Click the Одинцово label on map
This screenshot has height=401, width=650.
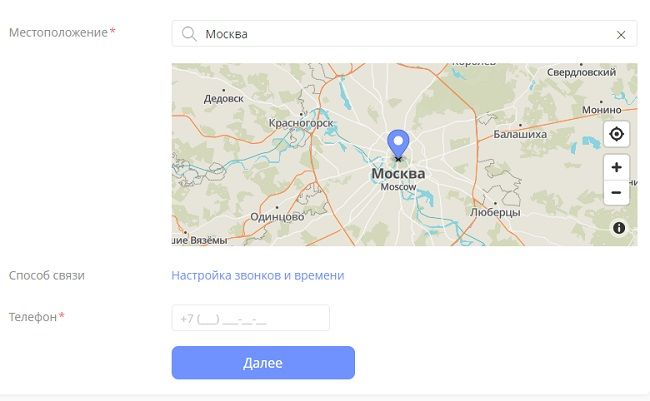277,216
